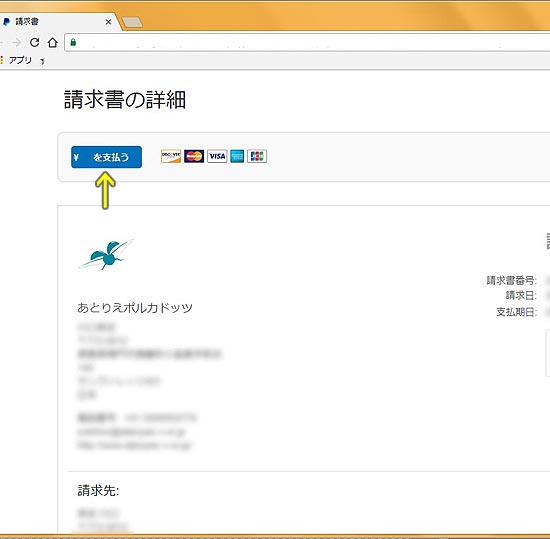Image resolution: width=550 pixels, height=539 pixels.
Task: Close the 請求書 browser tab
Action: click(108, 22)
